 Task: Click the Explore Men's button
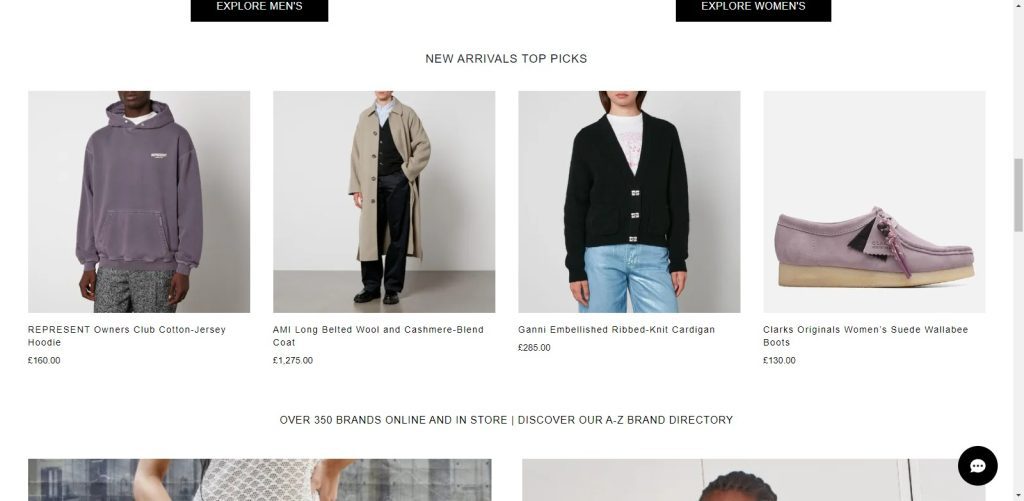click(x=259, y=9)
